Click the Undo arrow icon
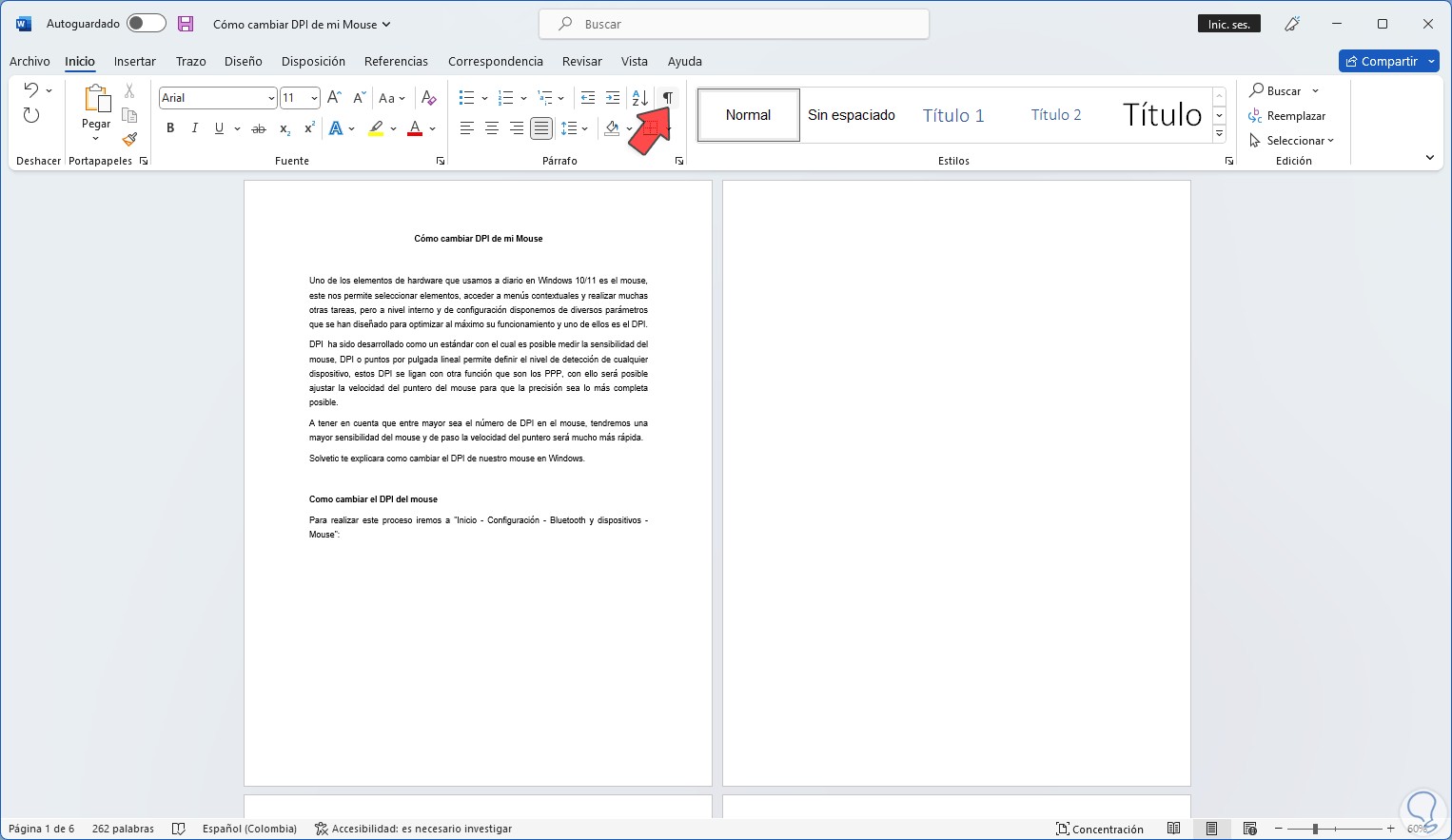1452x840 pixels. (x=31, y=90)
